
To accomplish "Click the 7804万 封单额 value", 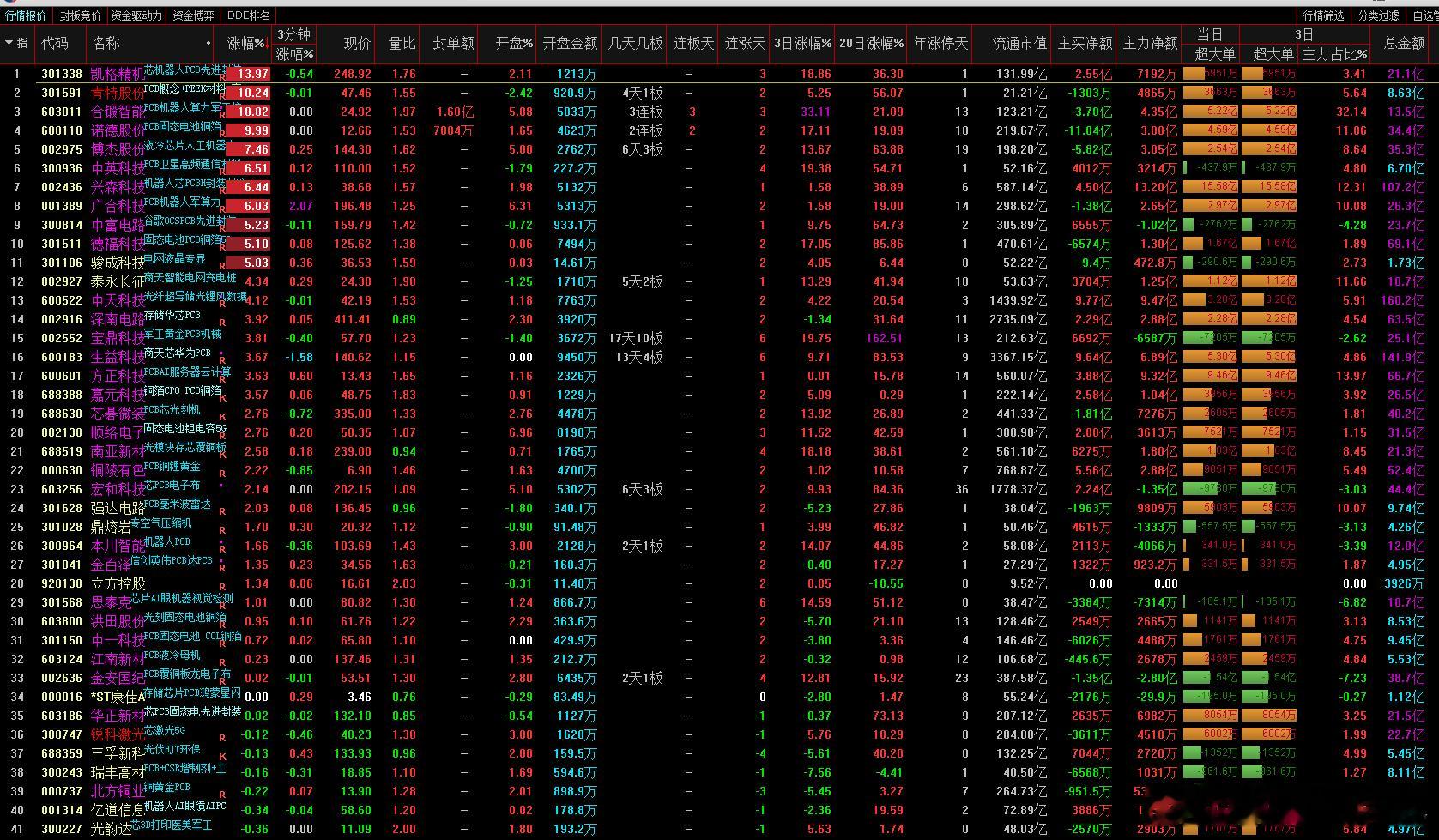I will 453,131.
